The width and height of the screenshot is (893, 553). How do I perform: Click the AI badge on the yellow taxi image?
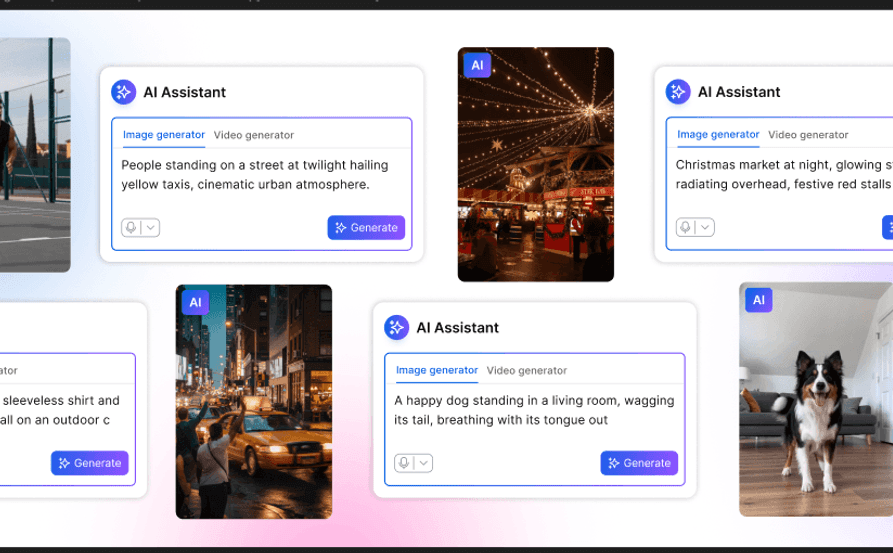click(195, 302)
